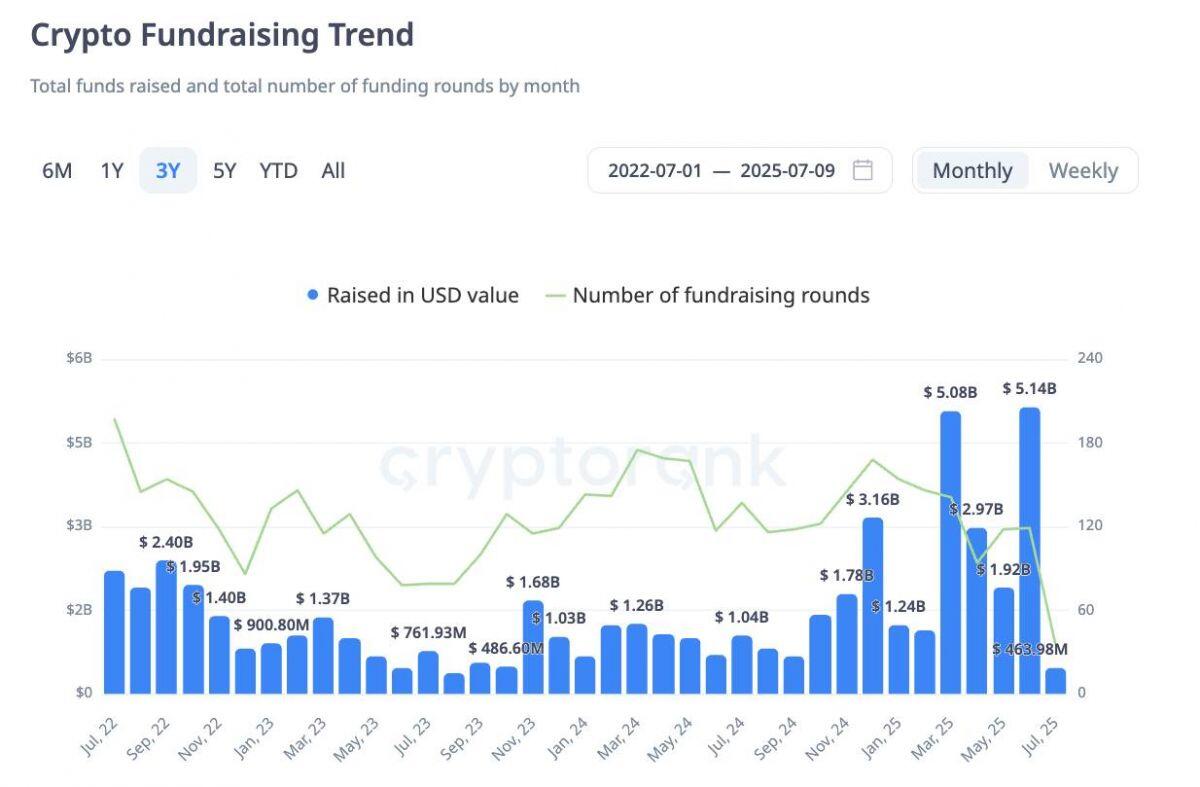Choose the 3Y time range

pyautogui.click(x=168, y=171)
